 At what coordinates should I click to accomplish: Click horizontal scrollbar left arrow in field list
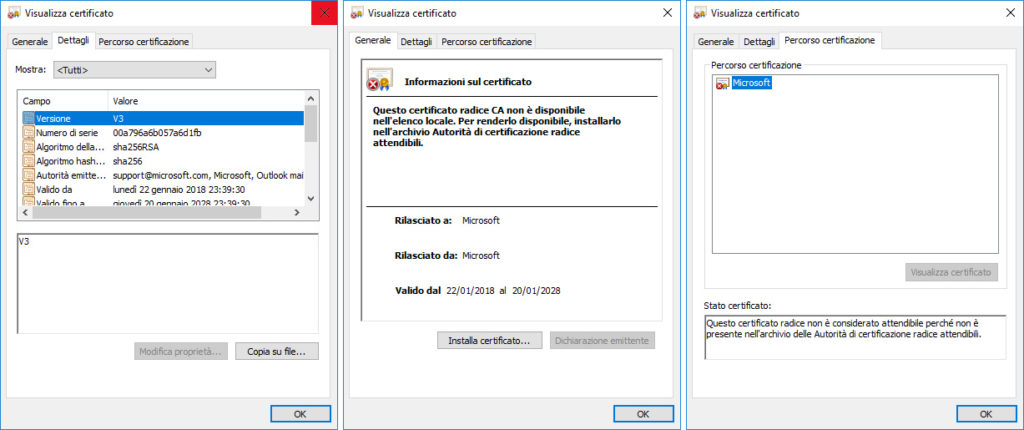[x=25, y=213]
